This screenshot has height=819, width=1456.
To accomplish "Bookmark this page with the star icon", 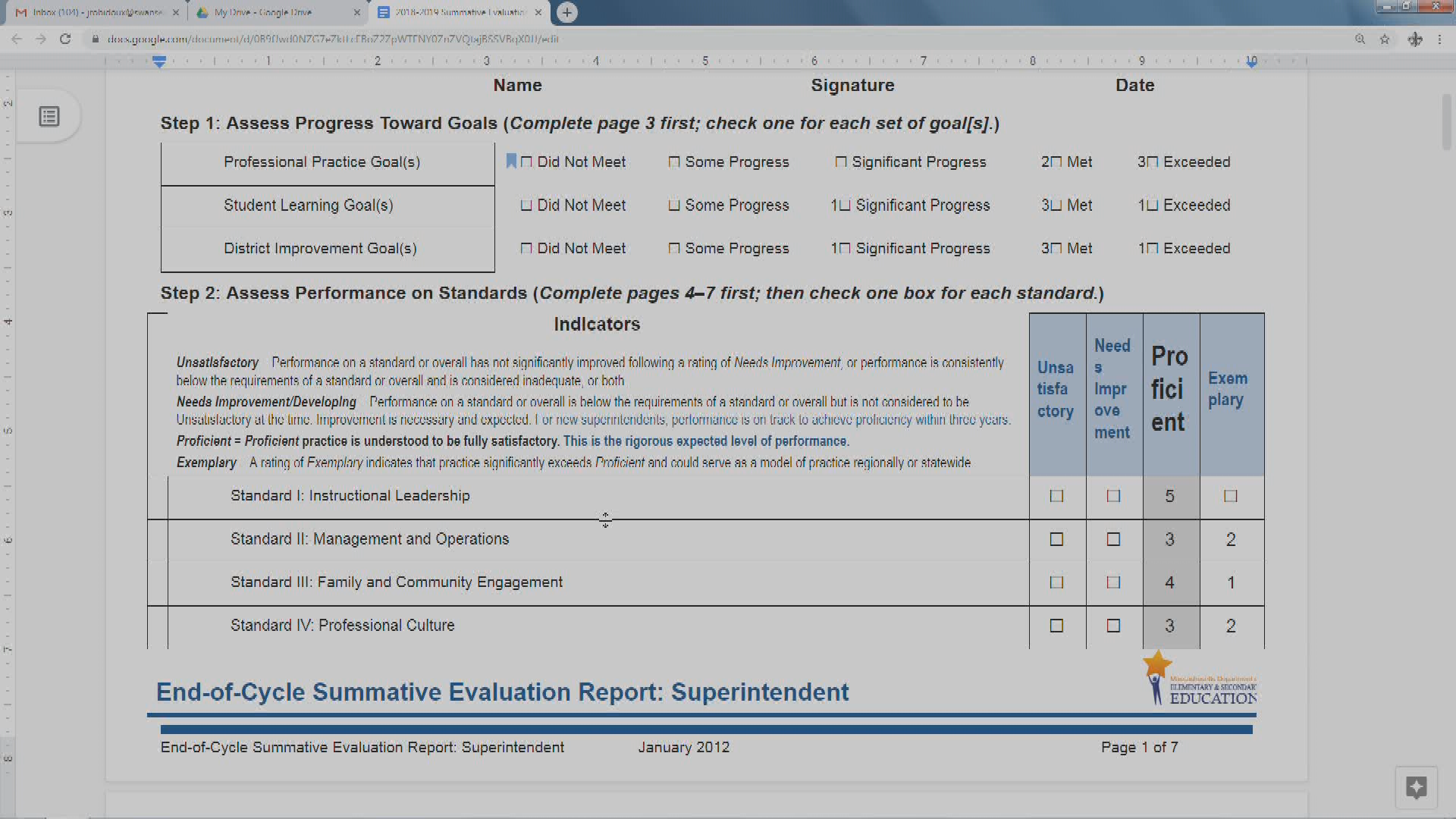I will [1385, 39].
